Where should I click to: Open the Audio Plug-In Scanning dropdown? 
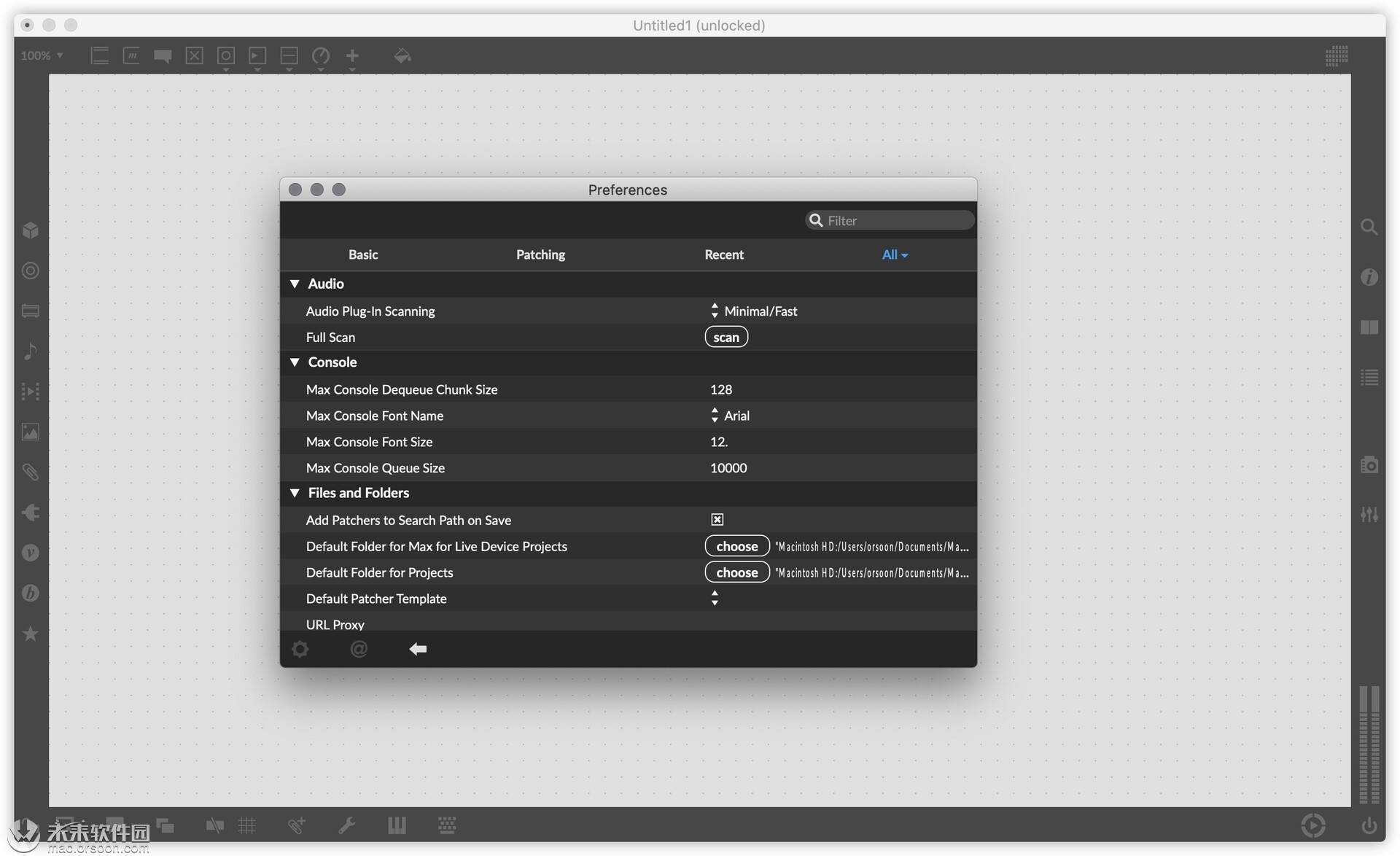click(x=754, y=311)
